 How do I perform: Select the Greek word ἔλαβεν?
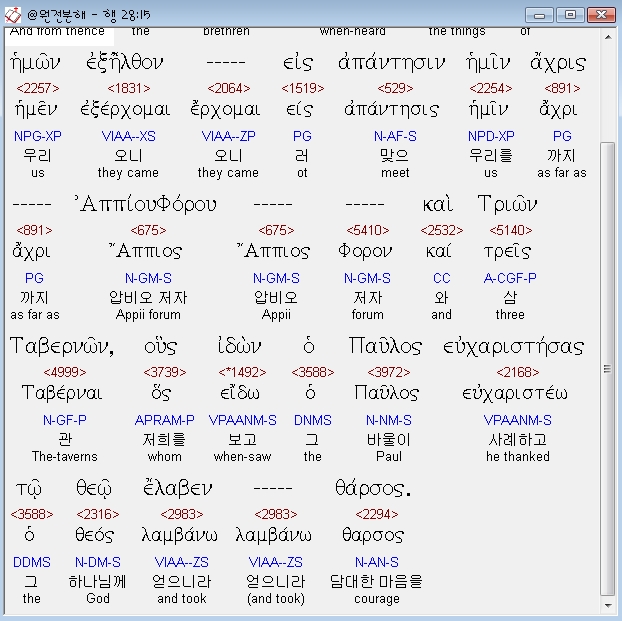click(x=178, y=488)
